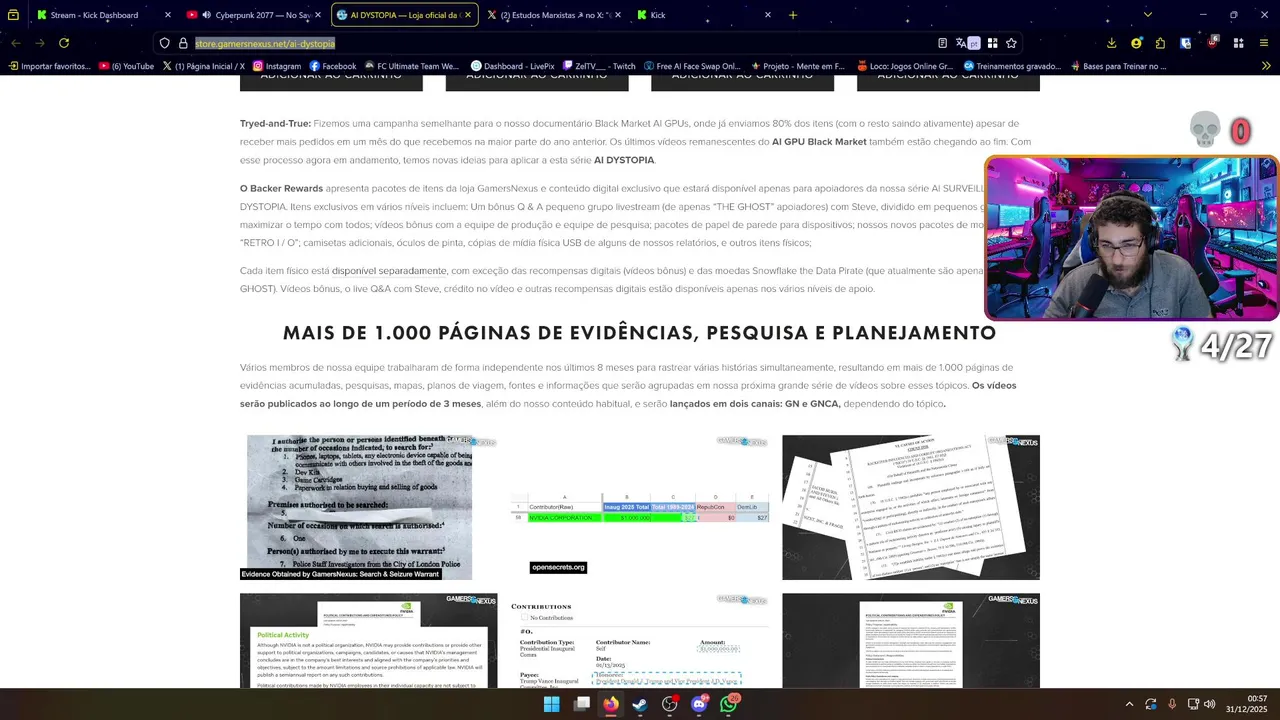Screen dimensions: 1280x720
Task: Open court documents thumbnail image
Action: [x=911, y=507]
